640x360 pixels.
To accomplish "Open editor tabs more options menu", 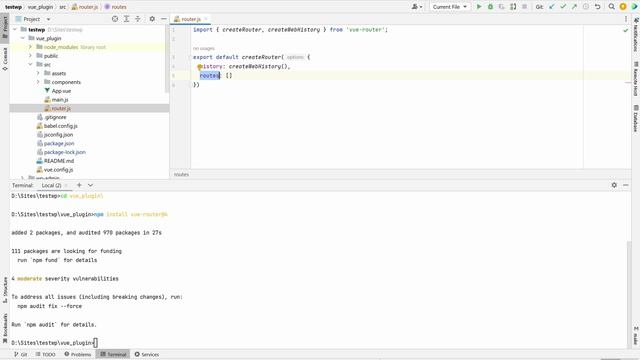I will pos(625,19).
